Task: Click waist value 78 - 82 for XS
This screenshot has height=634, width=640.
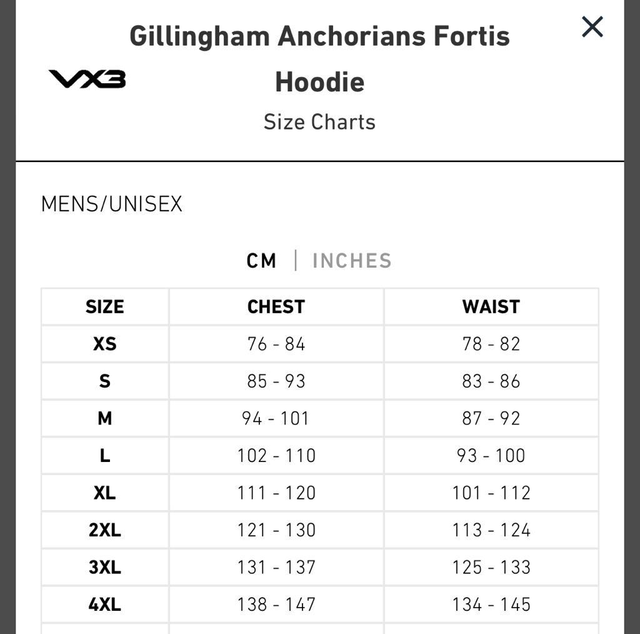Action: (x=491, y=344)
